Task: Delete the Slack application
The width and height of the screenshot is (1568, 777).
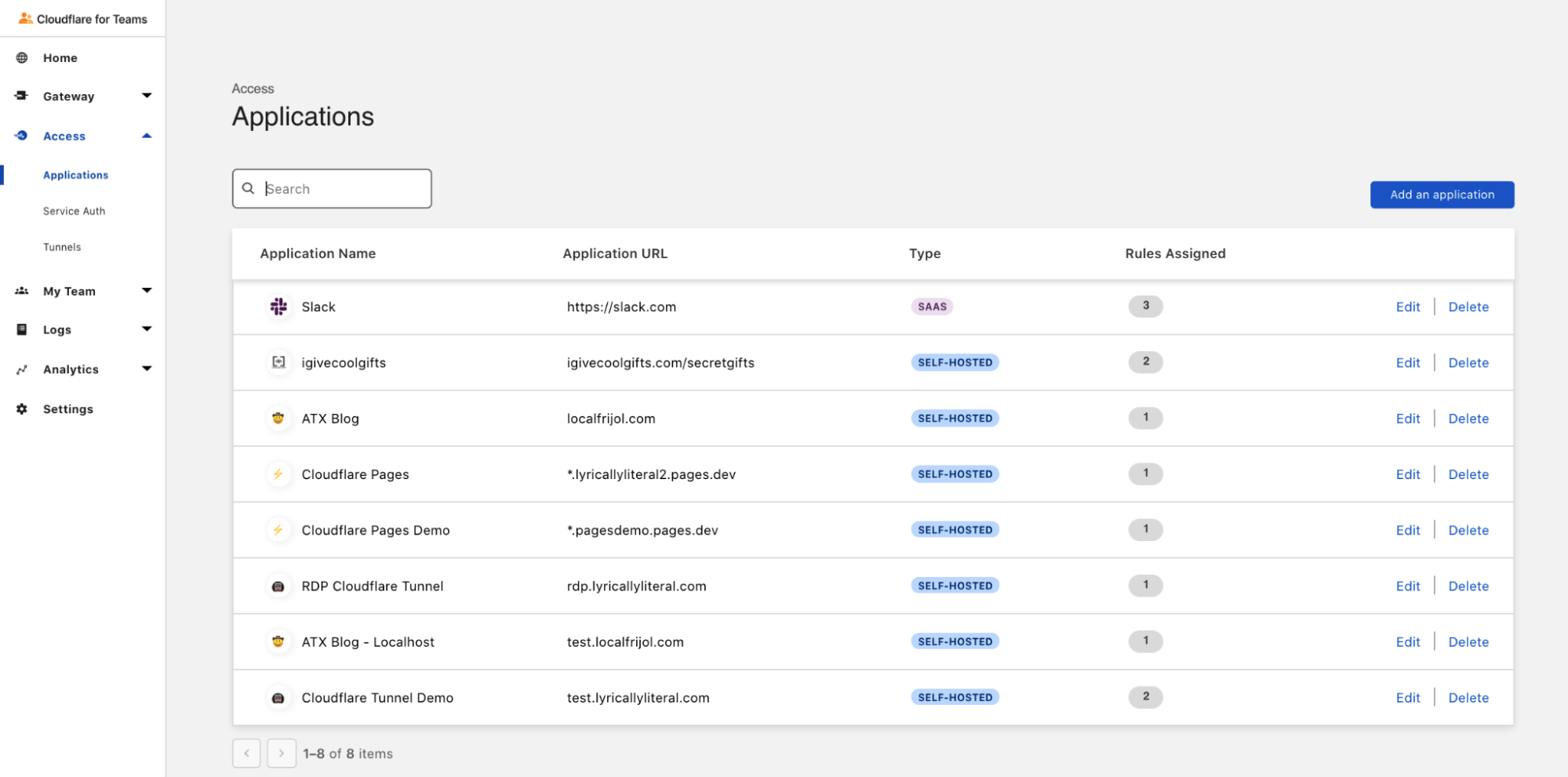Action: coord(1468,307)
